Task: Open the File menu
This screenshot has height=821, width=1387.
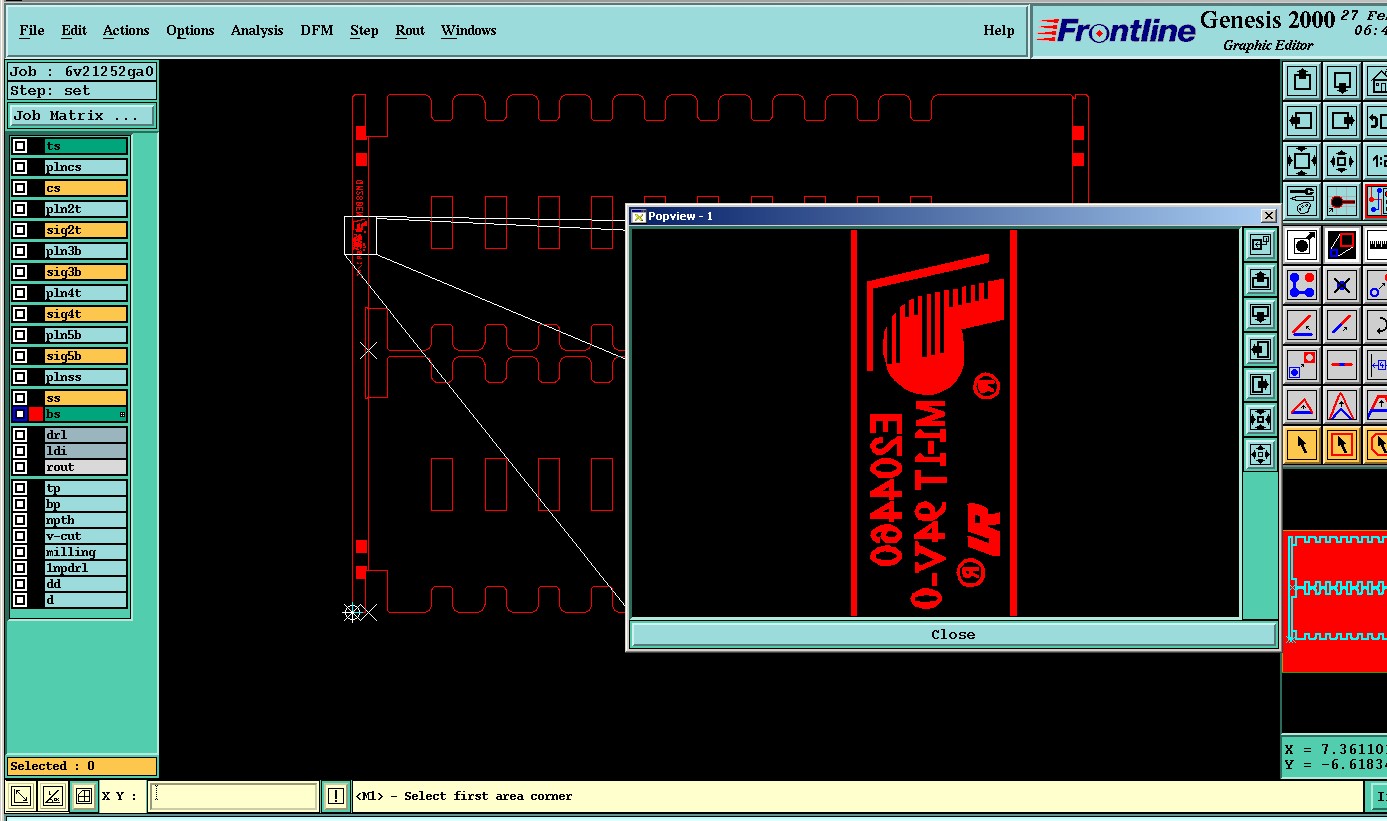Action: coord(32,30)
